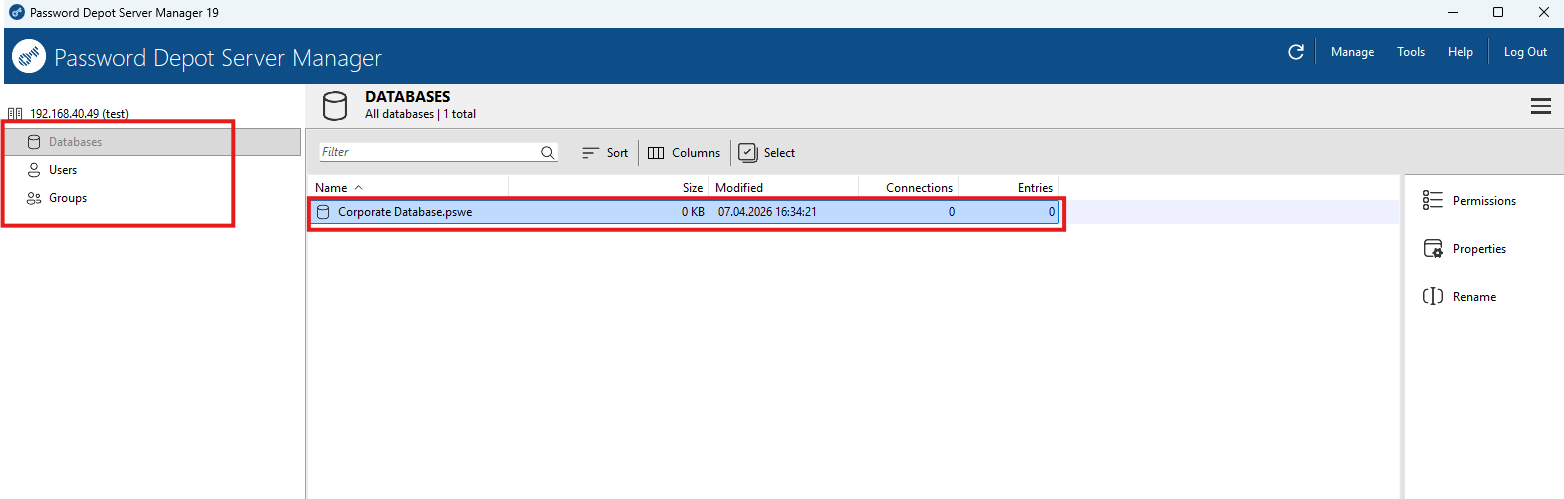Click the app icon in title bar
Viewport: 1564px width, 499px height.
16,13
